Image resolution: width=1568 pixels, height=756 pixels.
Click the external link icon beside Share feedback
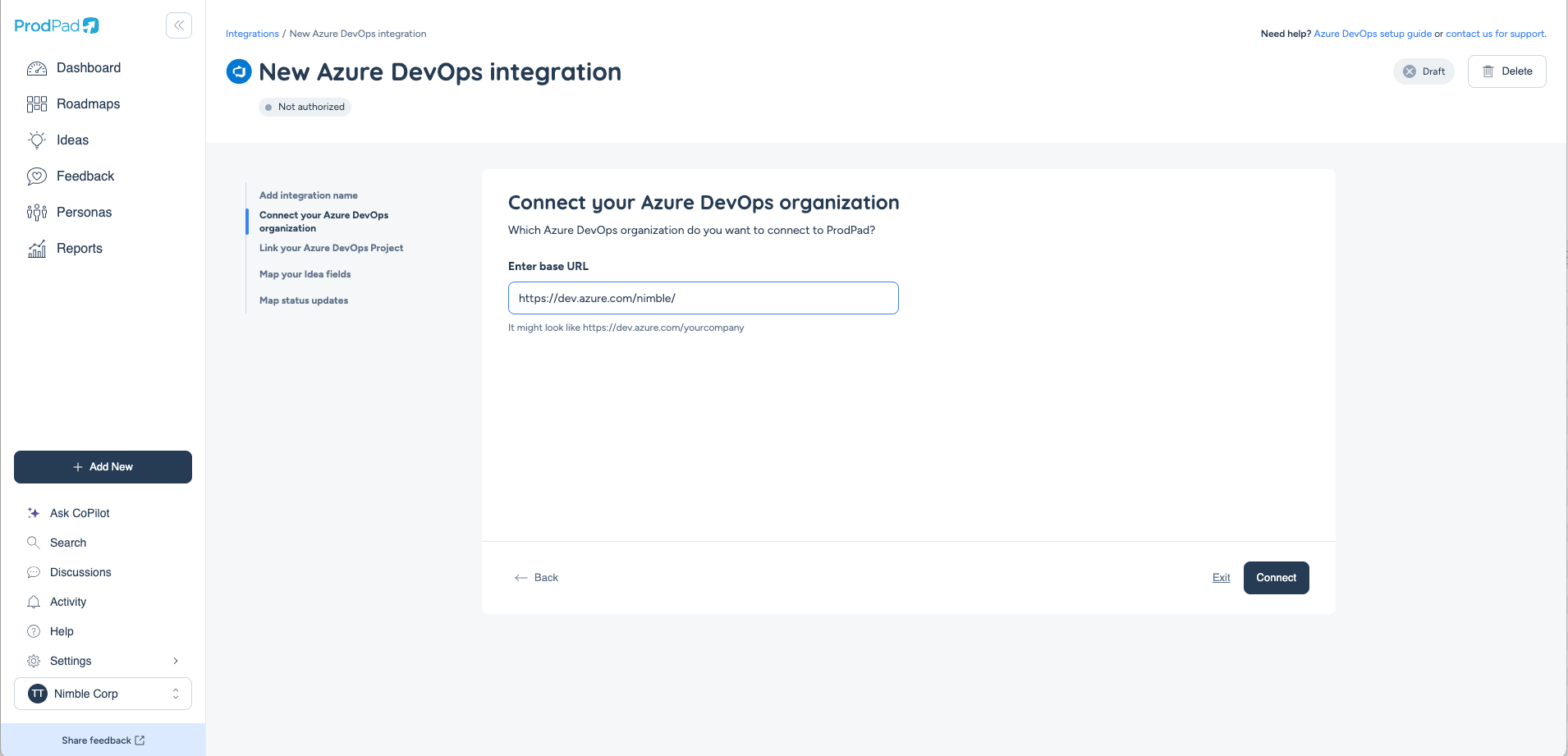(140, 740)
